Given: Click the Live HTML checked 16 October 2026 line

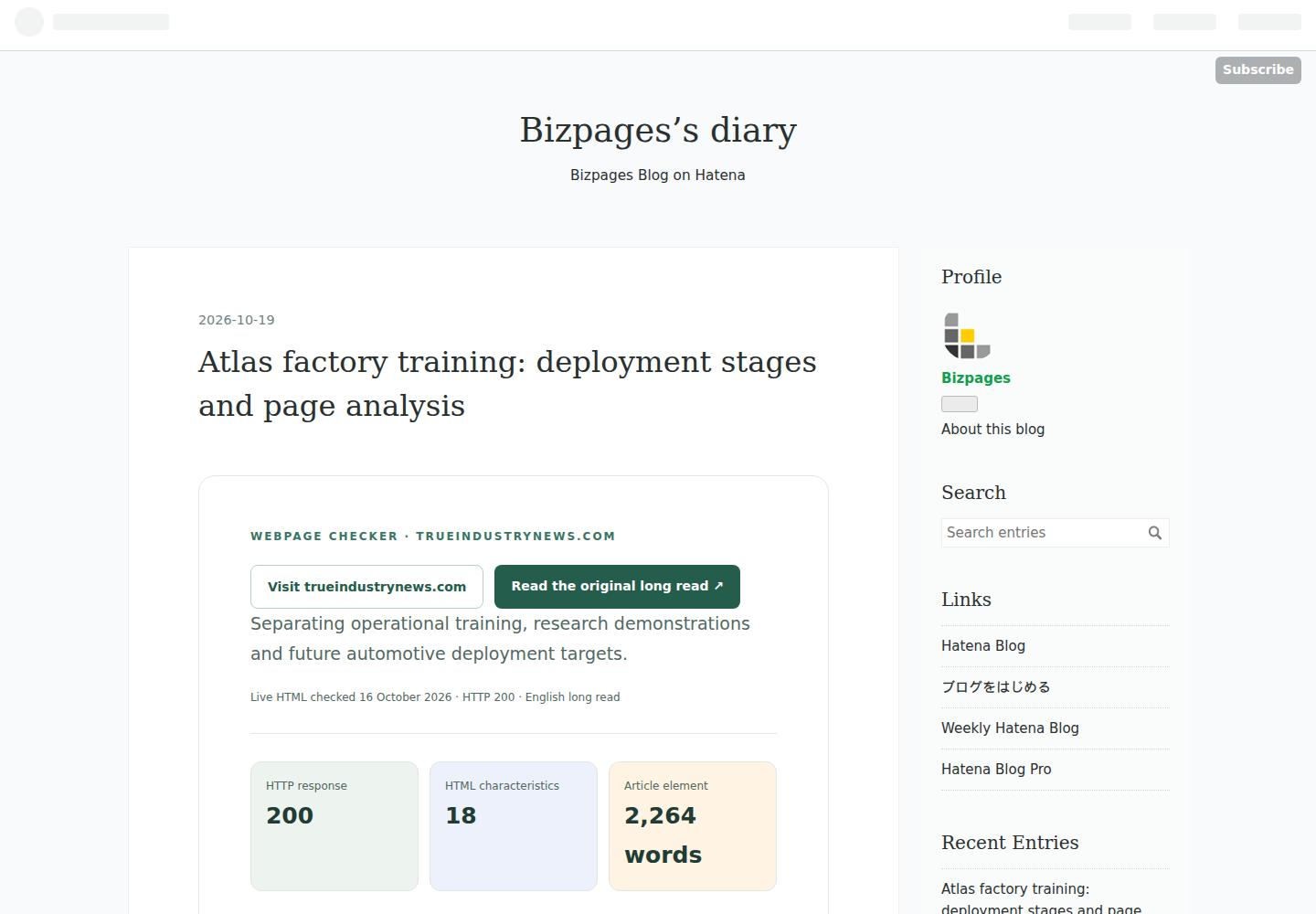Looking at the screenshot, I should [435, 697].
